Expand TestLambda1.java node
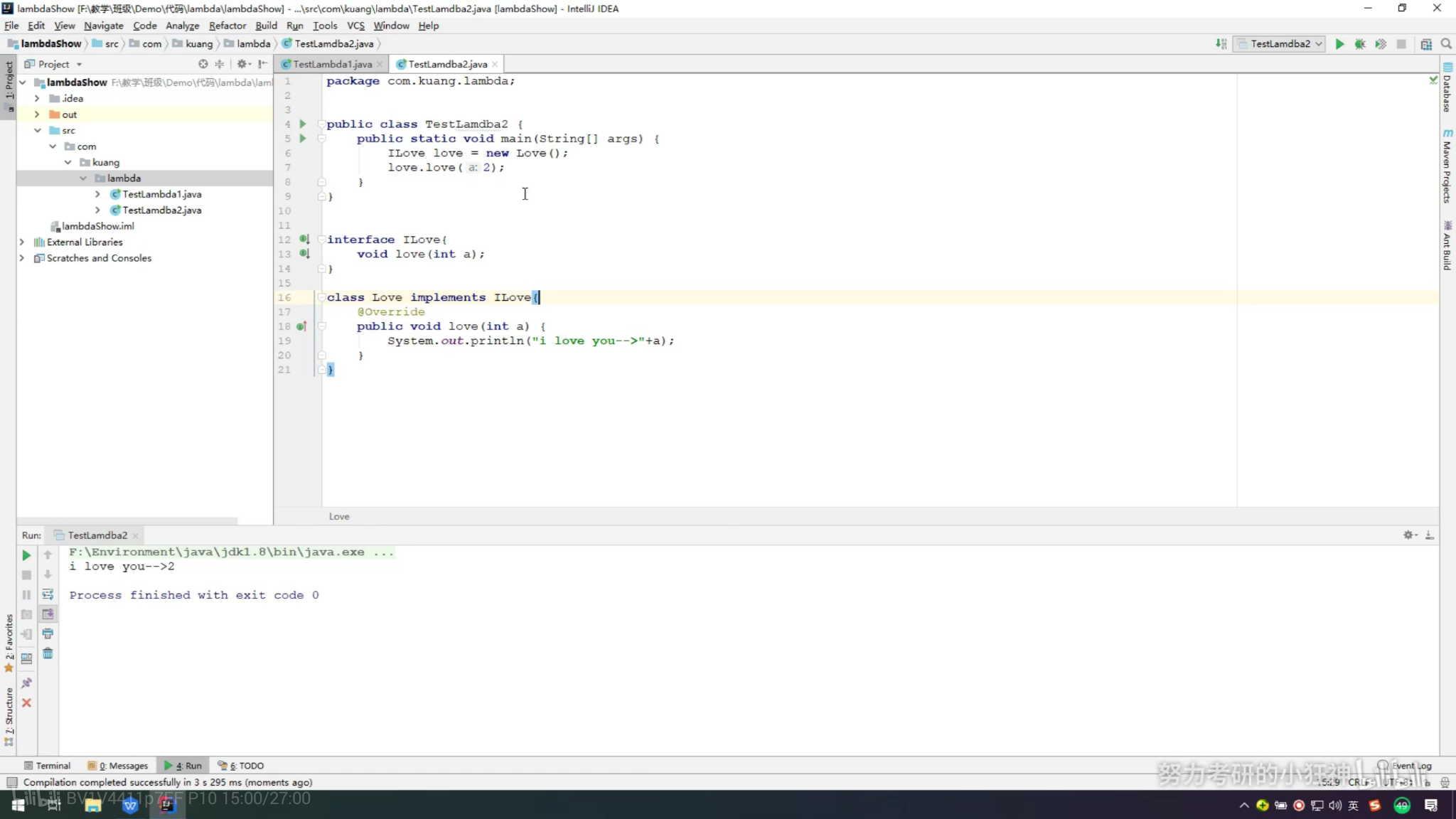This screenshot has width=1456, height=819. pyautogui.click(x=97, y=194)
